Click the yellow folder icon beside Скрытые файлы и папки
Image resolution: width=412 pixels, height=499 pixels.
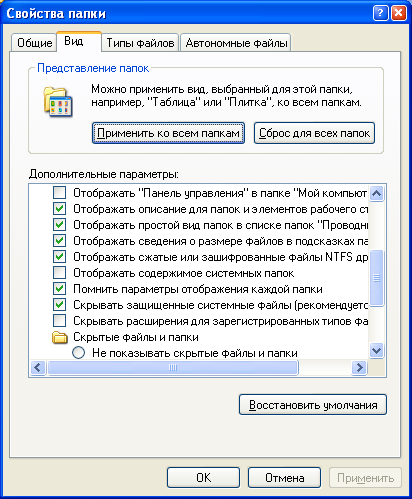(x=60, y=337)
